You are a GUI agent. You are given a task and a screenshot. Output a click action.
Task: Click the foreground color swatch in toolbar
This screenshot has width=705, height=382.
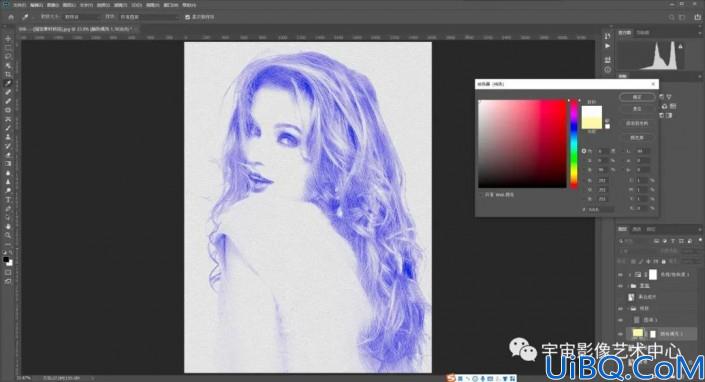click(x=6, y=260)
